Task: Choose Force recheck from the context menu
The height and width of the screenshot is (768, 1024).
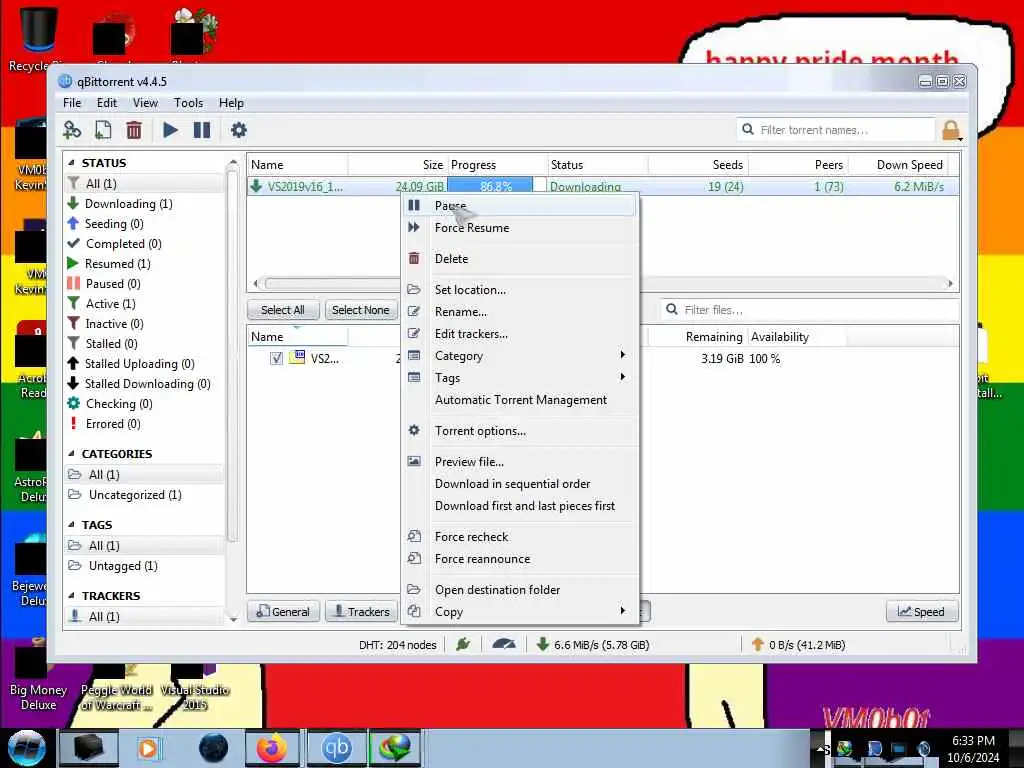Action: 520,537
